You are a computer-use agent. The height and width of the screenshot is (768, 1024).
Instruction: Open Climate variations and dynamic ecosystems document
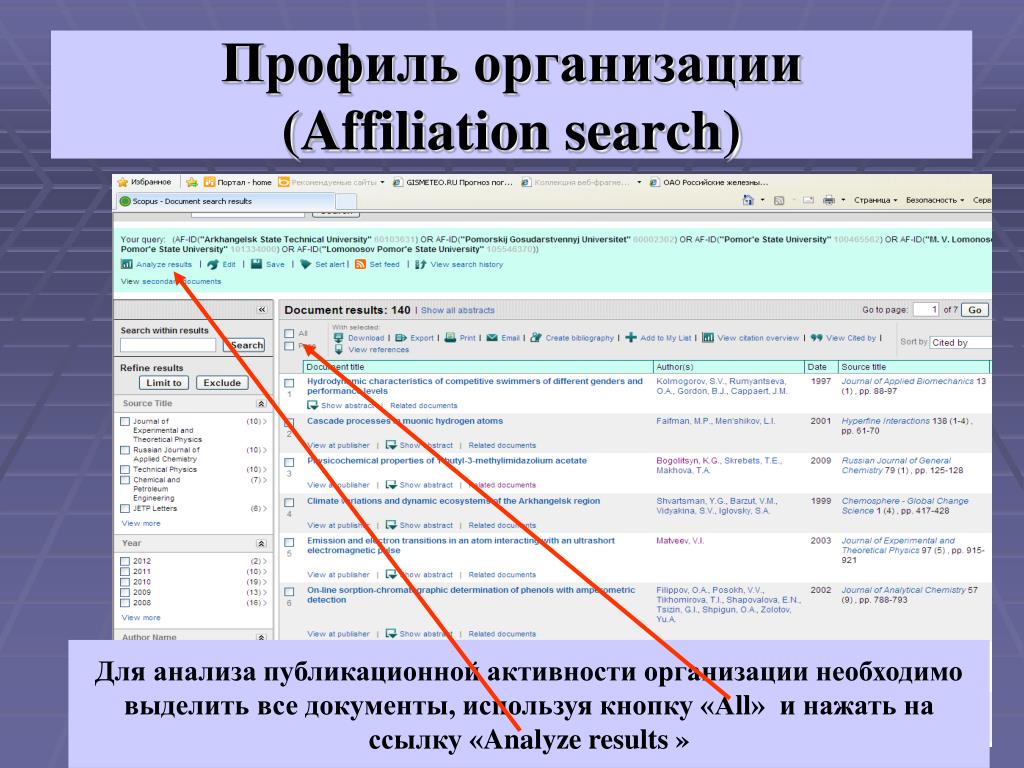(x=453, y=501)
